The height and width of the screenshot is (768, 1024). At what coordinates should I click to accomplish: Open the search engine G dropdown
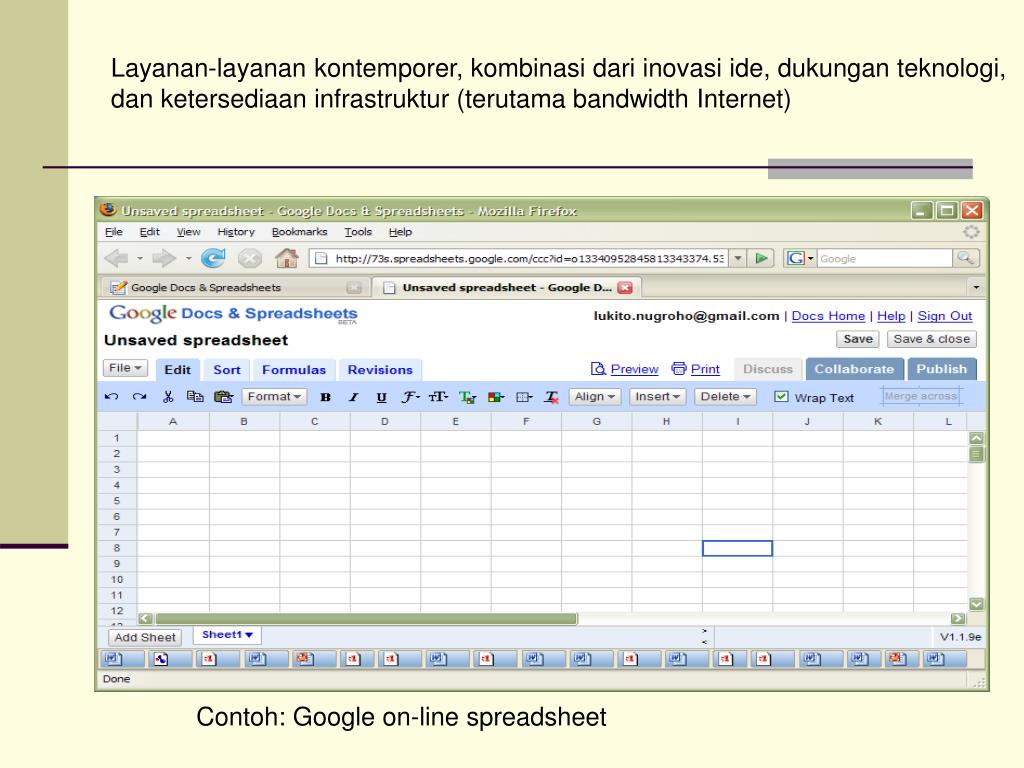tap(801, 259)
